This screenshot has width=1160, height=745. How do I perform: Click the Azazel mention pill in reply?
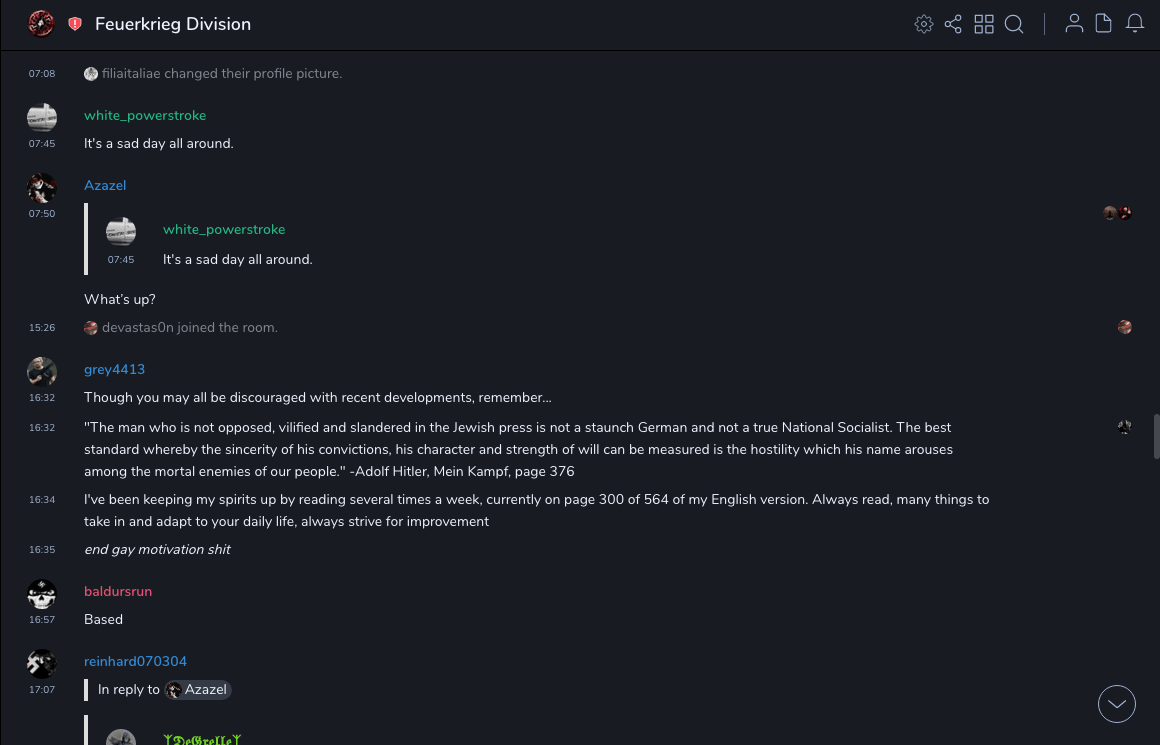tap(198, 689)
